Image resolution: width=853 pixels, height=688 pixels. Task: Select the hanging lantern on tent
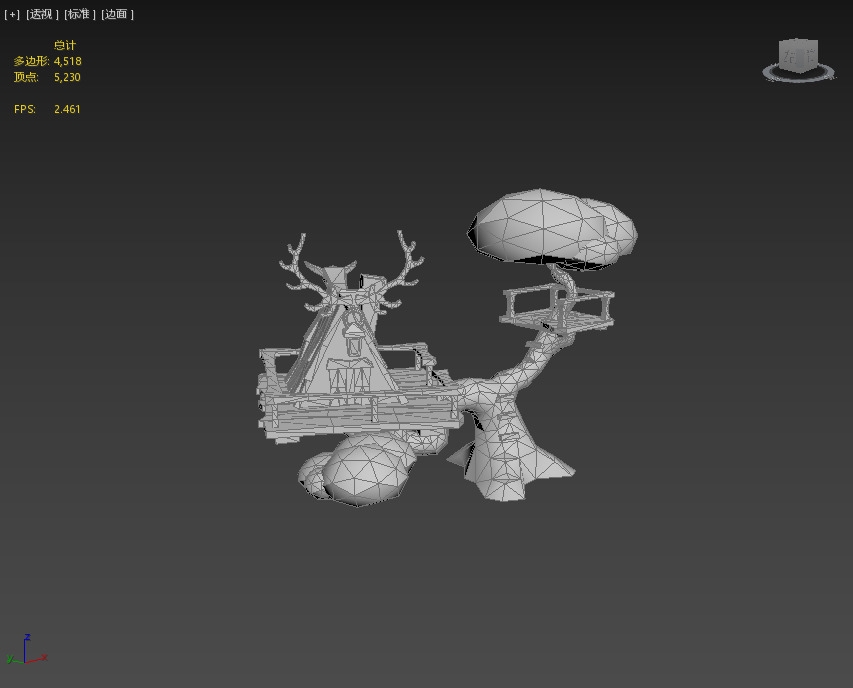(x=354, y=340)
